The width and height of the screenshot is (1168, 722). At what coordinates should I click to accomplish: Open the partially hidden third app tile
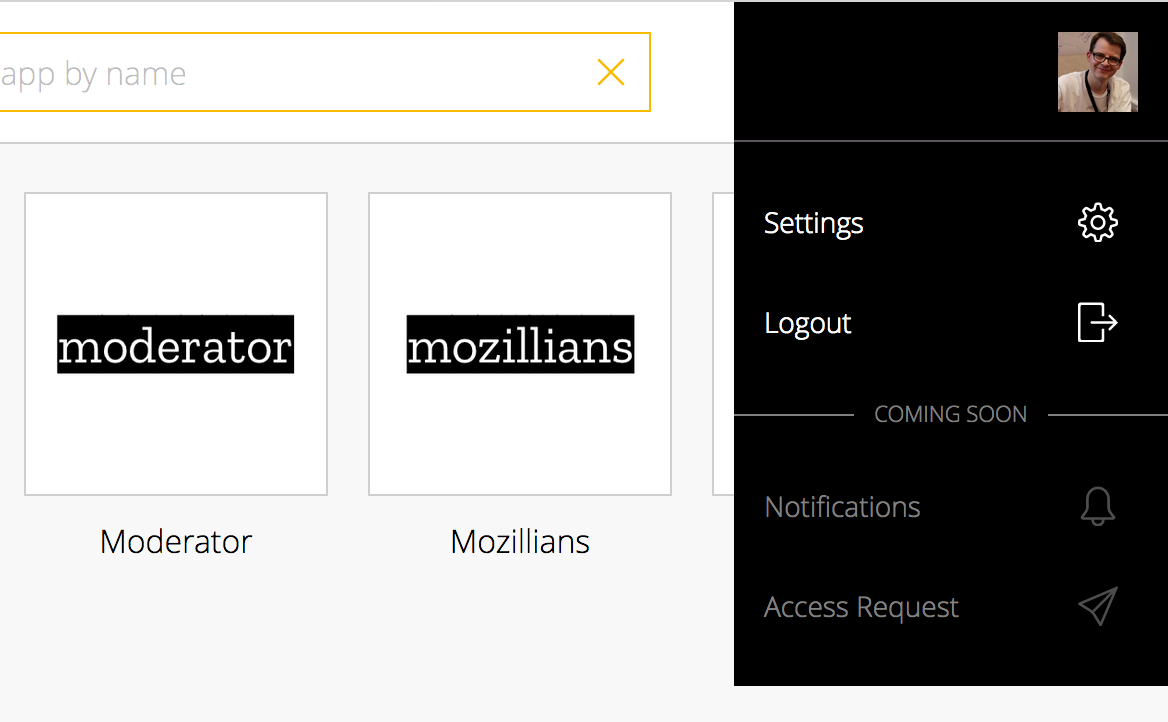click(723, 343)
